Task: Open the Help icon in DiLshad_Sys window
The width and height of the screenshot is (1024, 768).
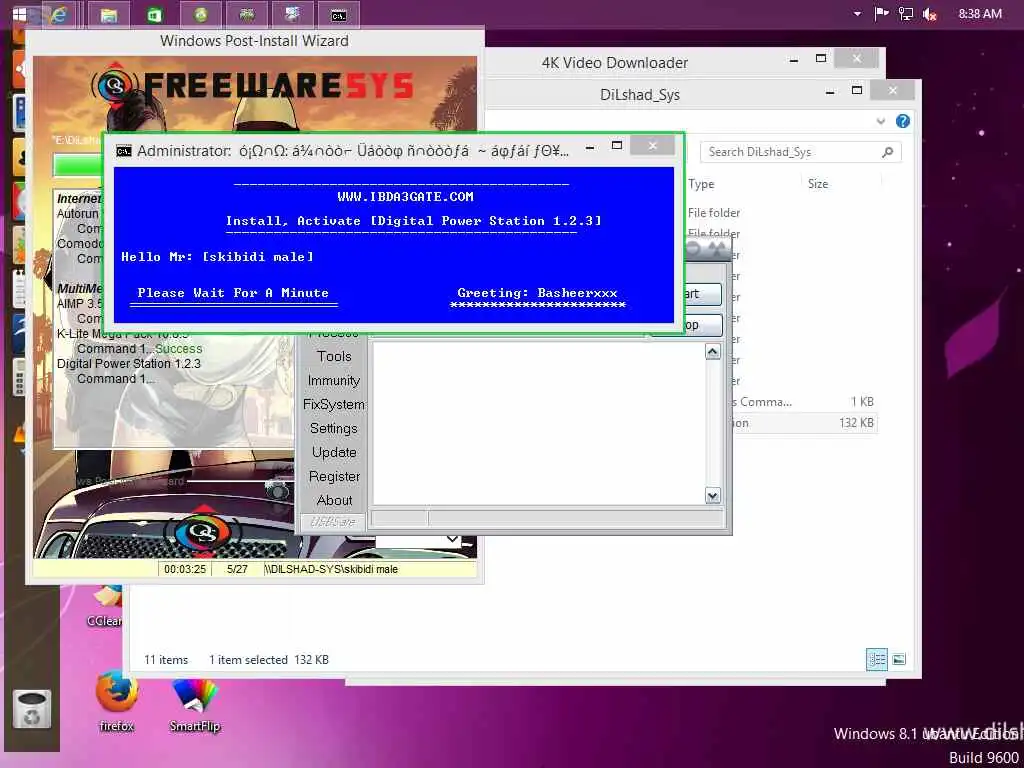Action: [903, 121]
